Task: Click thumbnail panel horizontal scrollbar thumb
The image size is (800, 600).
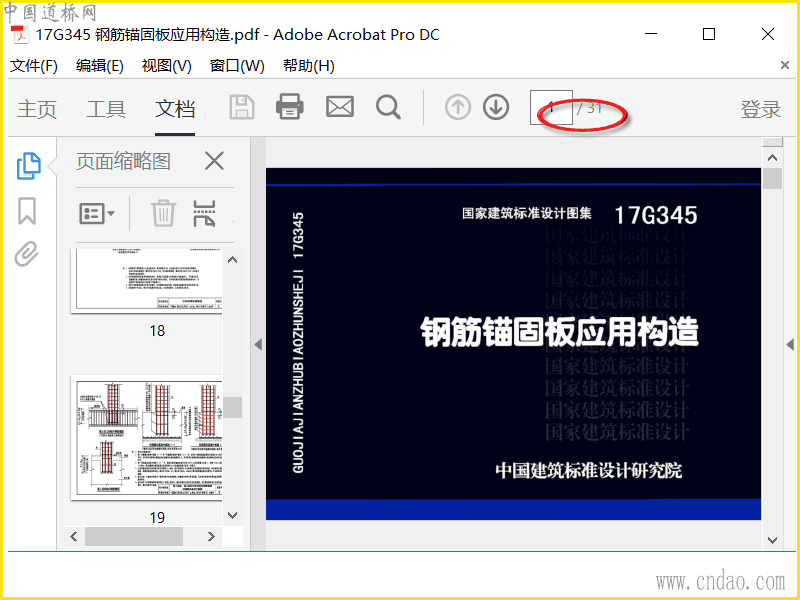Action: click(x=134, y=536)
